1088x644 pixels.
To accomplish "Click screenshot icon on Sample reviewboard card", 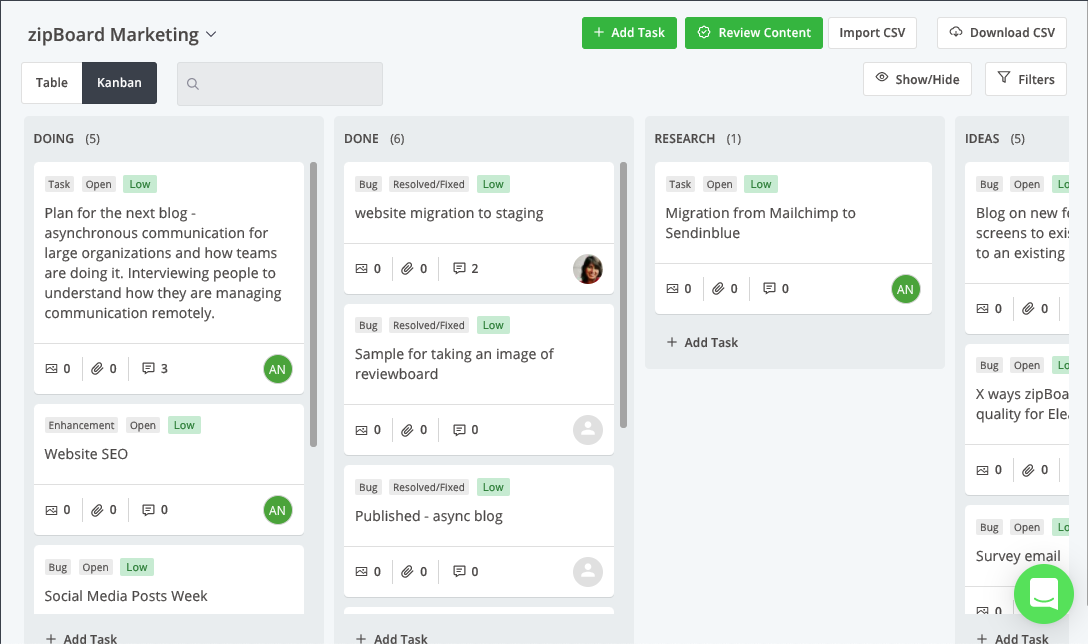I will click(x=362, y=430).
